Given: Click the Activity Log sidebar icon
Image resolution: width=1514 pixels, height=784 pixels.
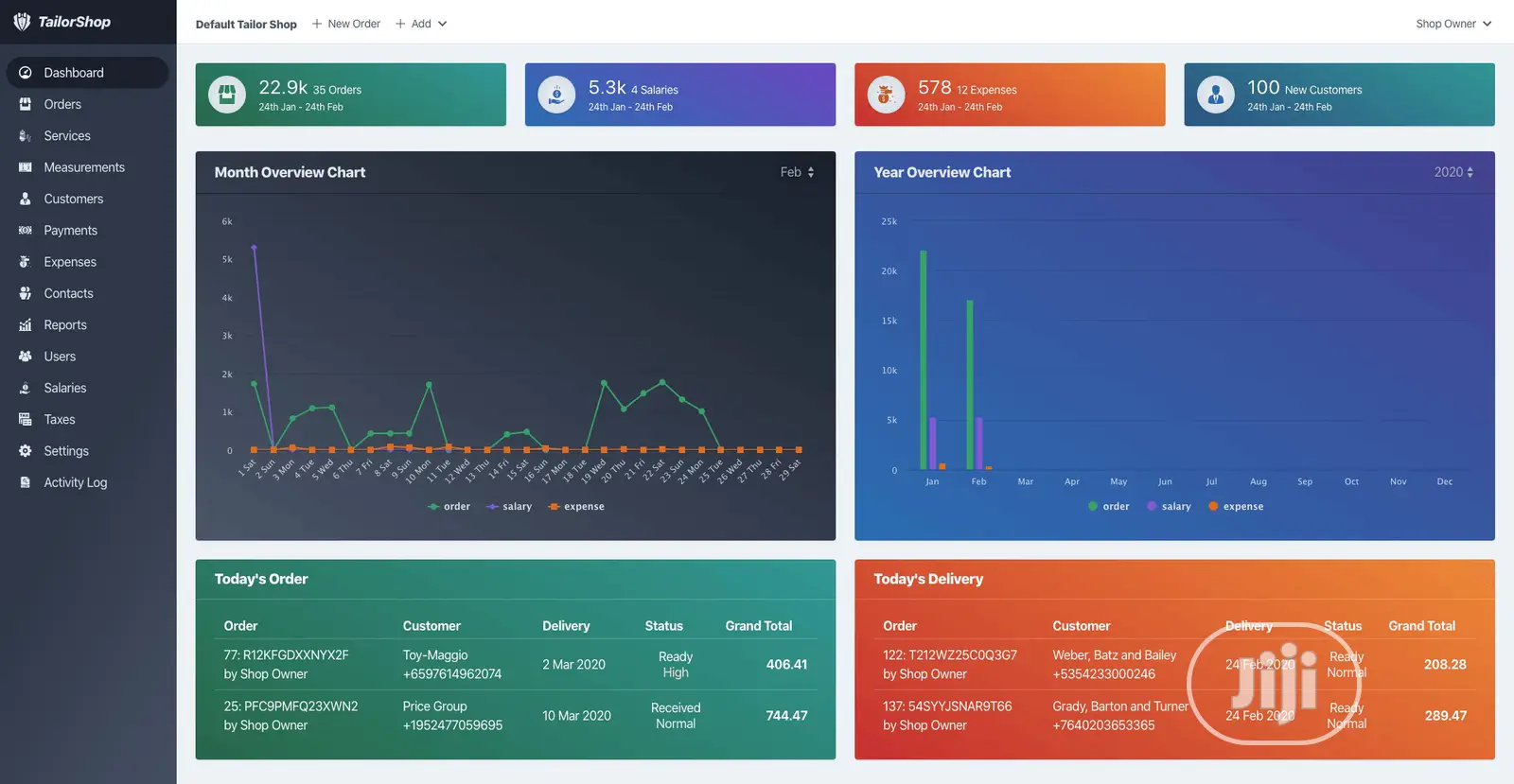Looking at the screenshot, I should (x=26, y=482).
